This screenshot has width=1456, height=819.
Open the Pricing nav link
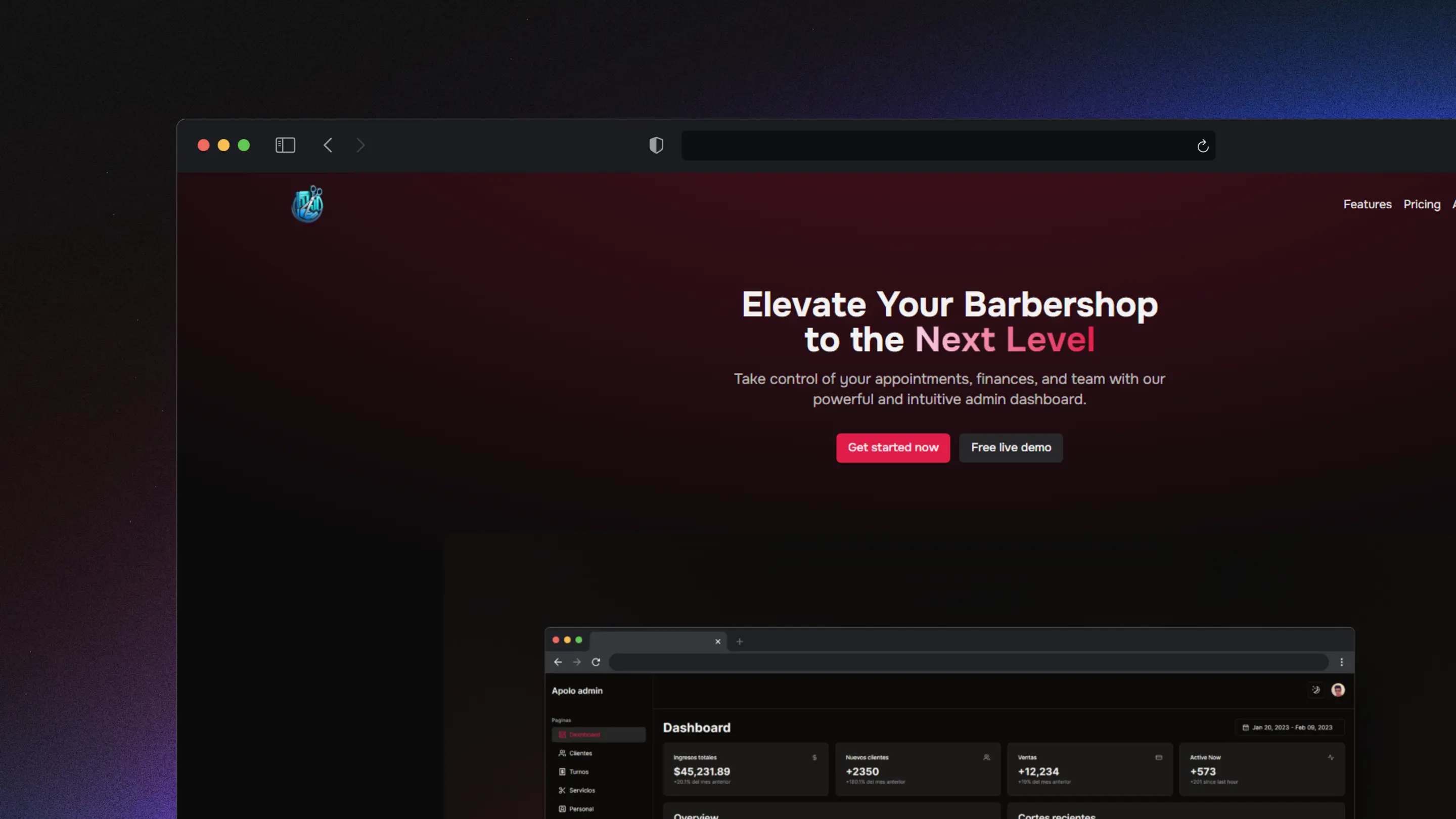click(1422, 204)
